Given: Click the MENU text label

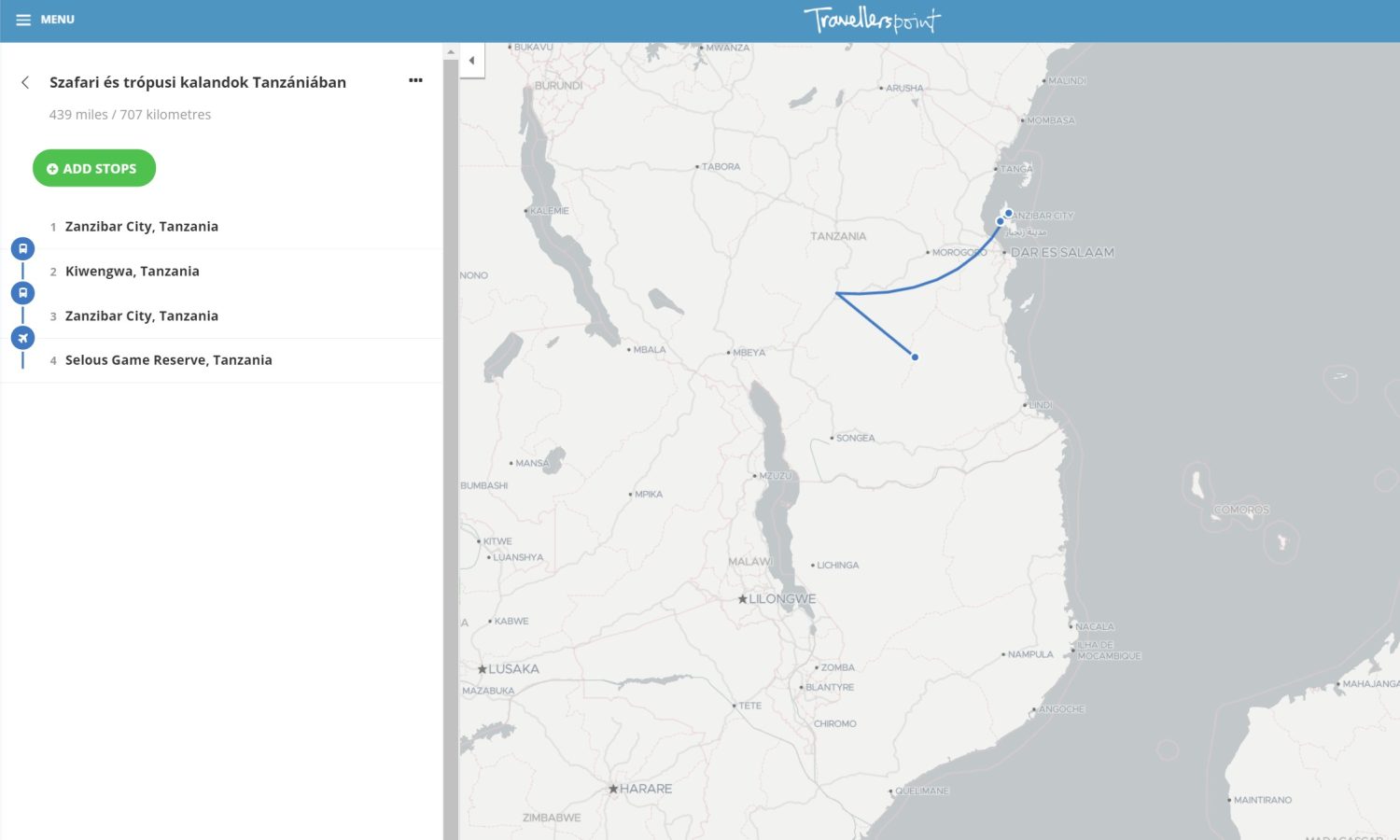Looking at the screenshot, I should 57,20.
